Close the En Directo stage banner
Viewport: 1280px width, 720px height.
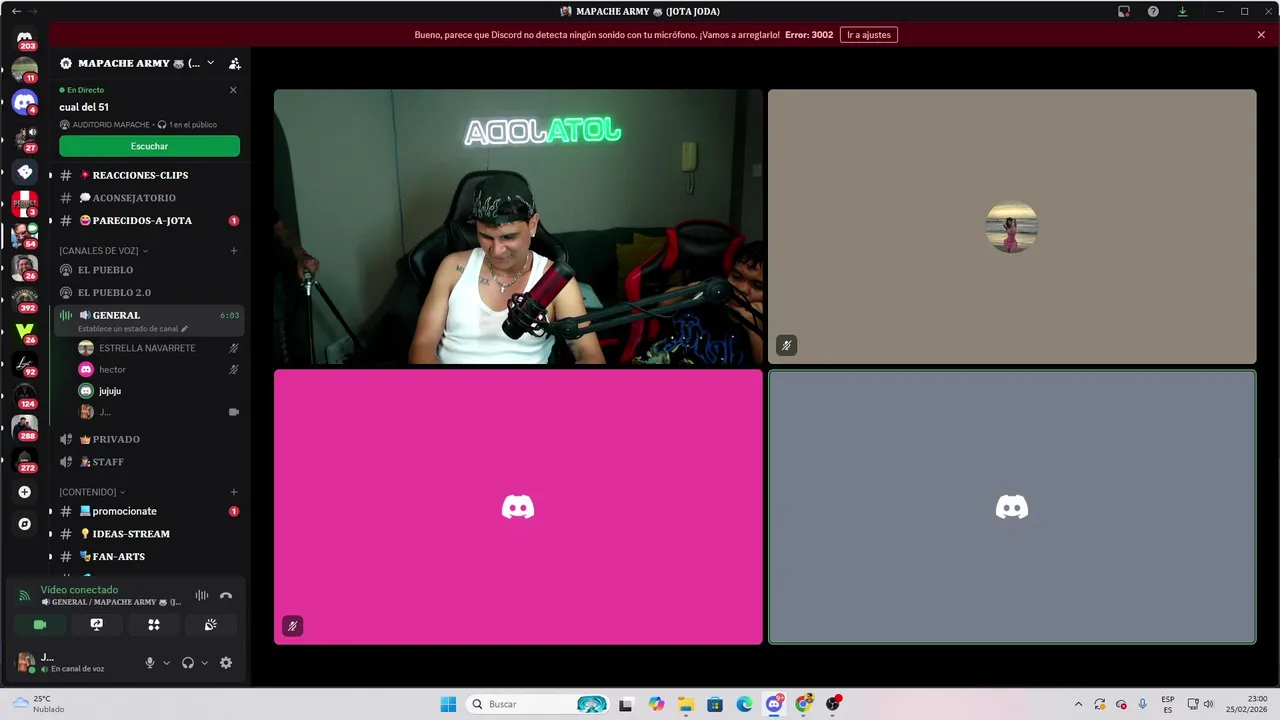[233, 90]
